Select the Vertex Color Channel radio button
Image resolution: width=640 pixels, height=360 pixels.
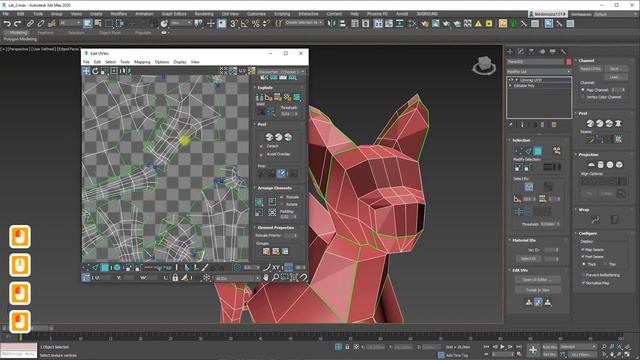click(x=583, y=97)
